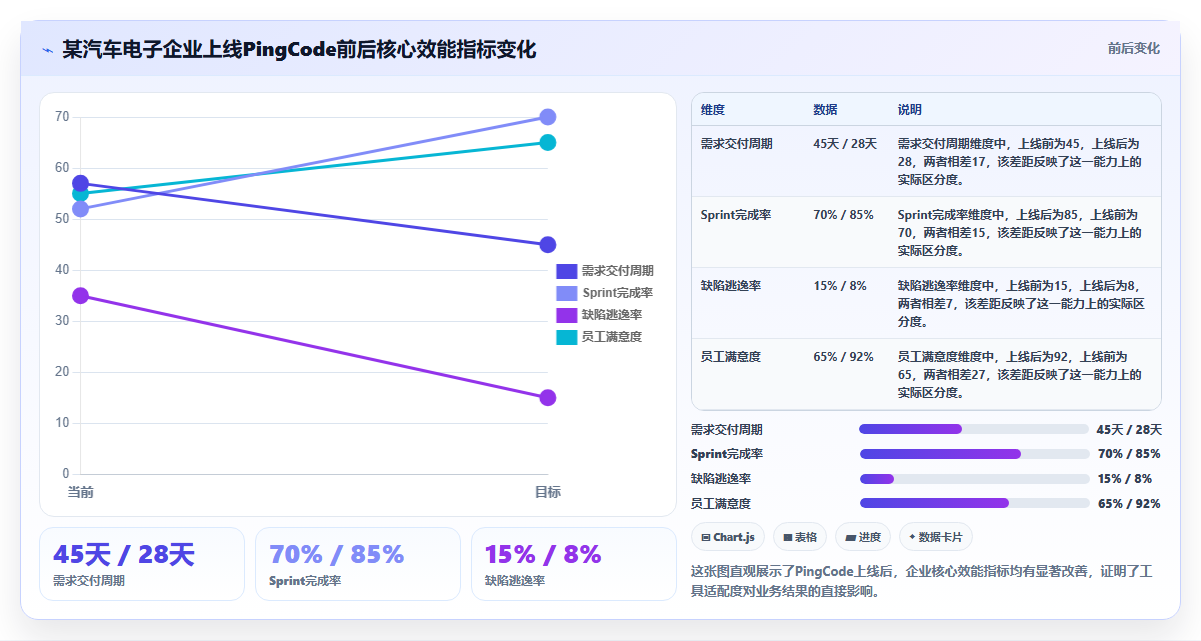Click the dashboard title mentioning PingCode
Screen dimensions: 1201x641
(300, 50)
